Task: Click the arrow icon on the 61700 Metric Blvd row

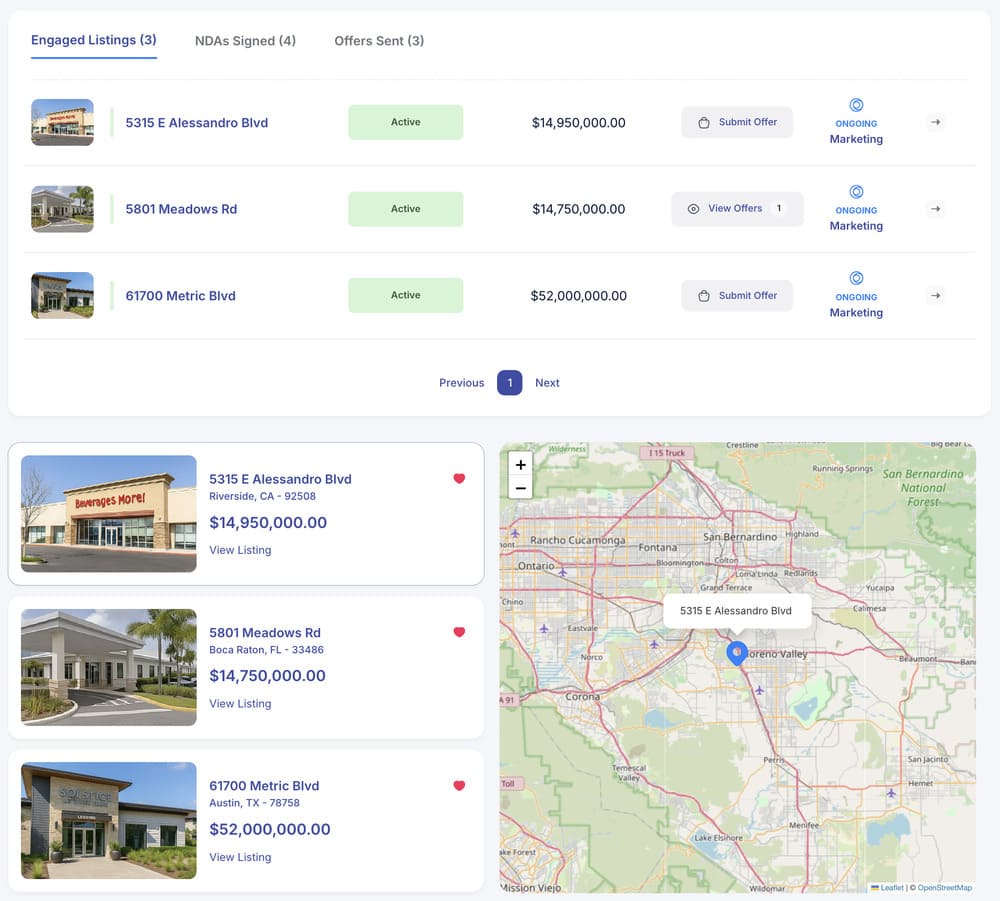Action: (935, 295)
